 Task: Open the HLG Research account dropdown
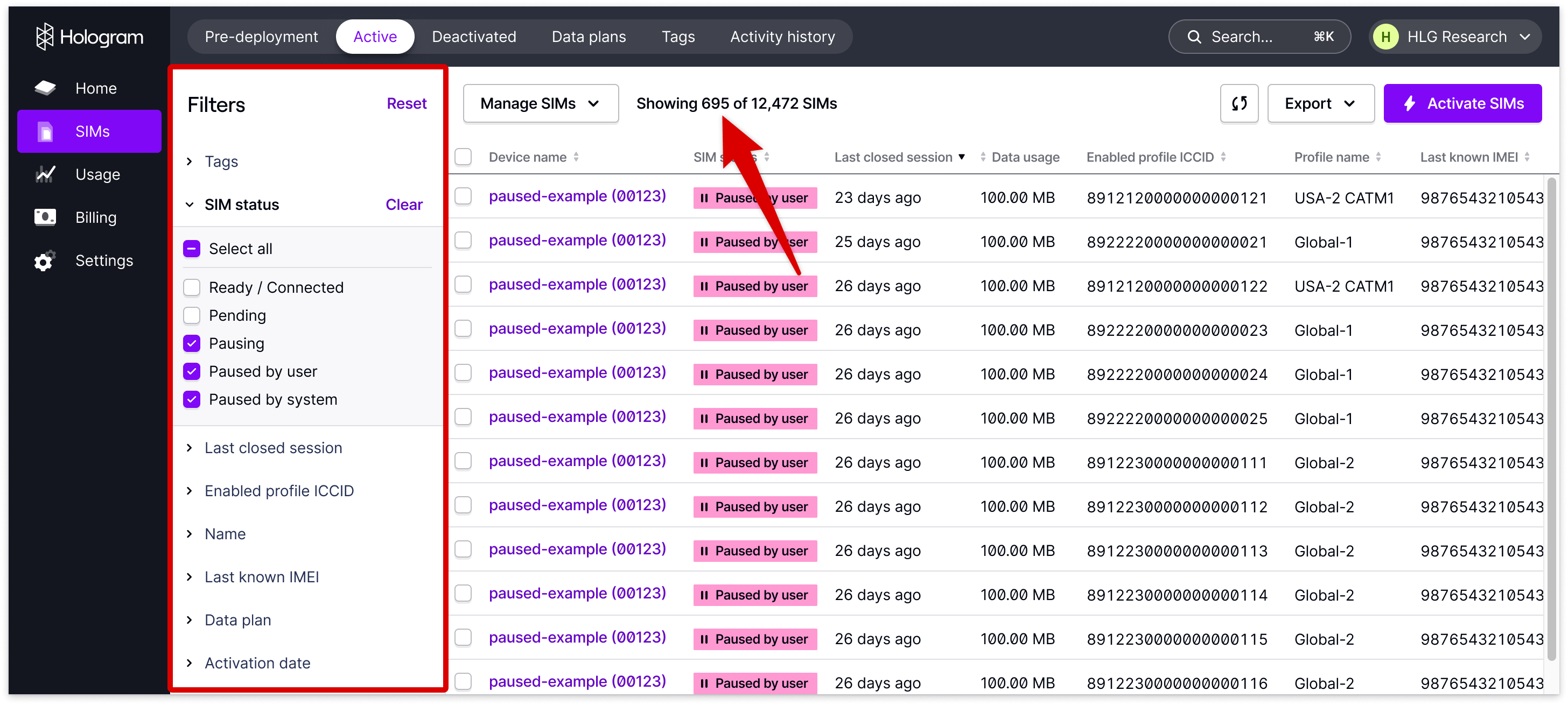[1455, 37]
